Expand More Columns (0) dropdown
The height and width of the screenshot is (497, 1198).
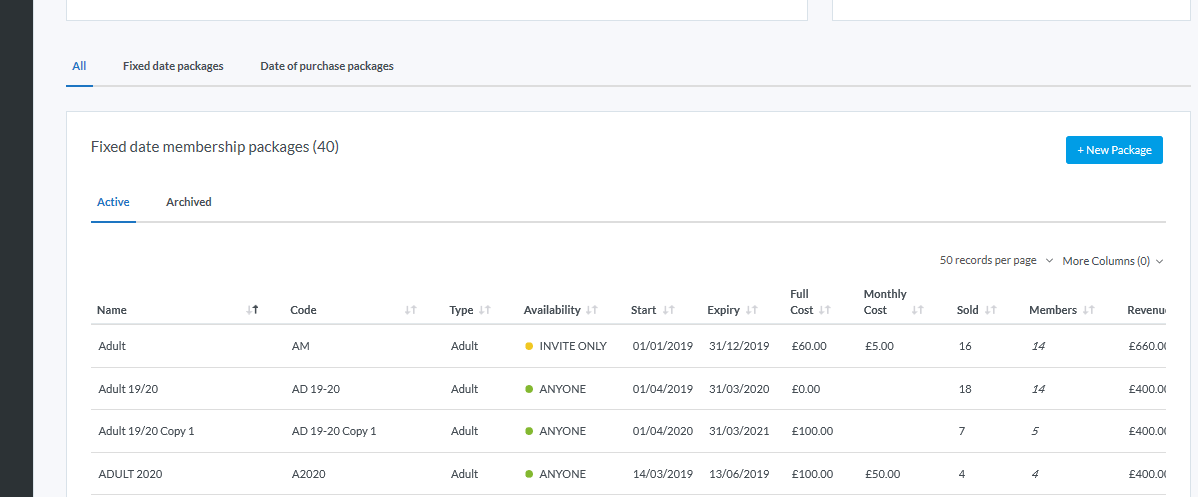pos(1112,261)
